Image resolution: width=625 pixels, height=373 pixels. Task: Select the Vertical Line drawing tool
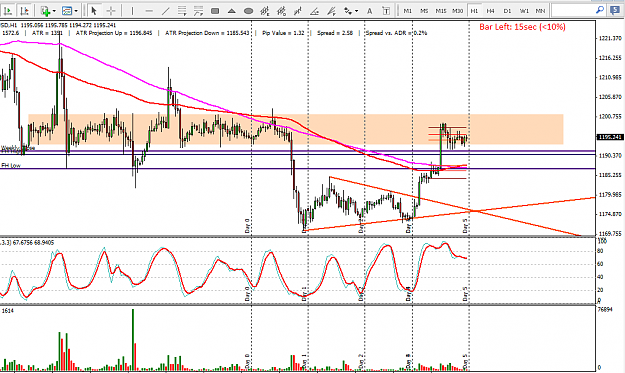coord(132,11)
